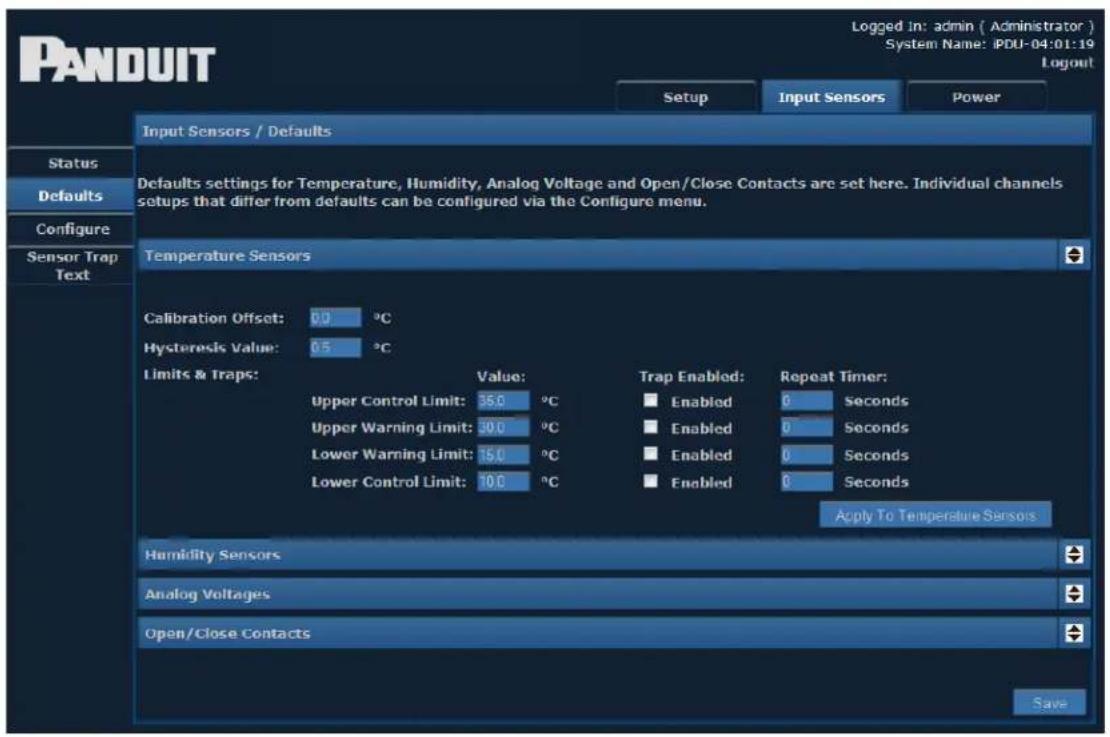Click the Calibration Offset field
1110x737 pixels.
point(336,318)
